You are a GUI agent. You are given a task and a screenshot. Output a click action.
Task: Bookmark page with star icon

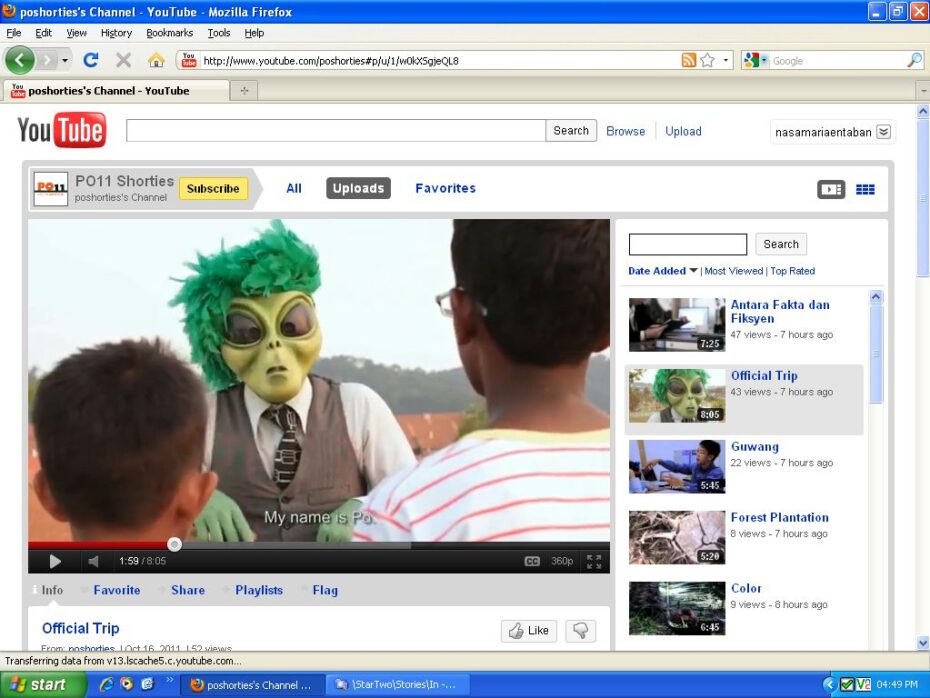tap(707, 60)
